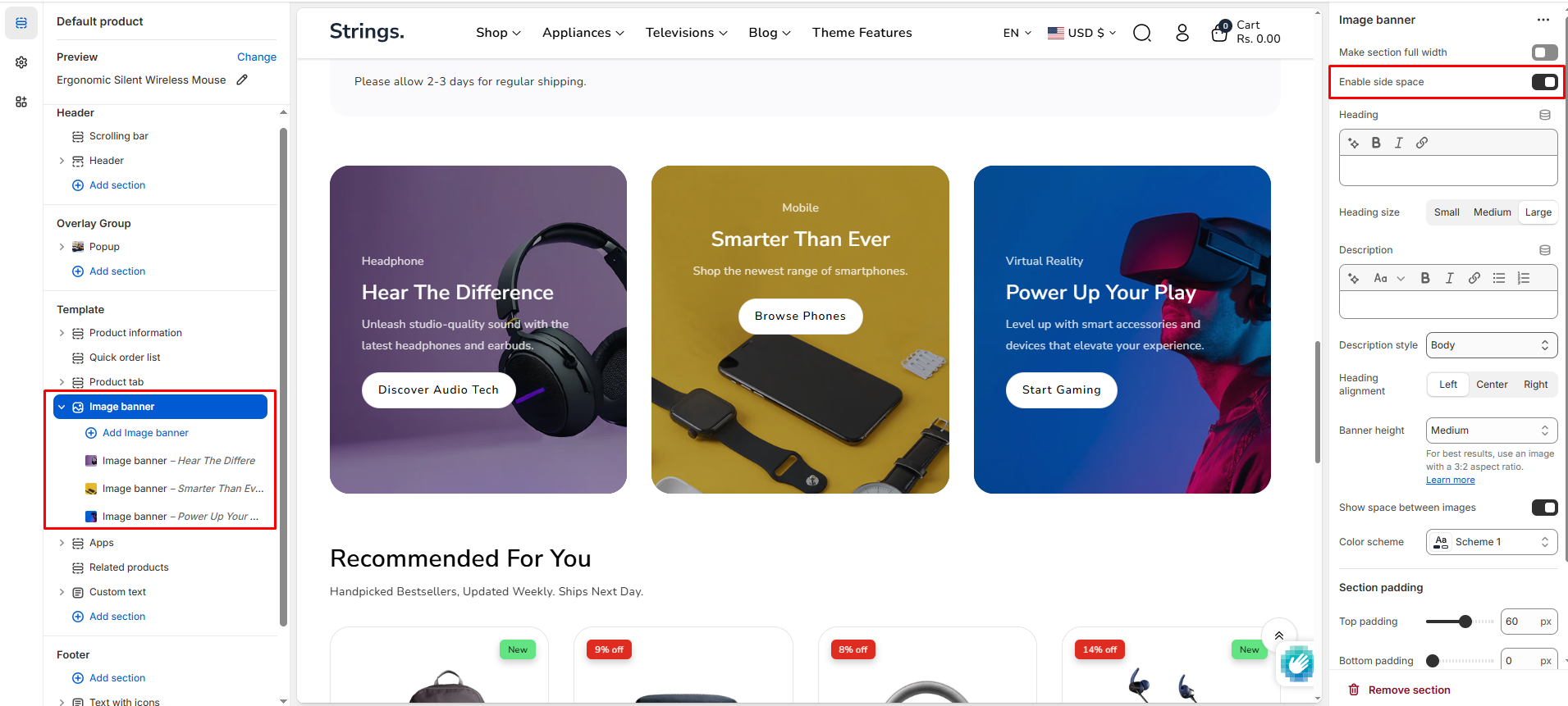Viewport: 1568px width, 706px height.
Task: Open the app embeds sidebar icon
Action: (21, 102)
